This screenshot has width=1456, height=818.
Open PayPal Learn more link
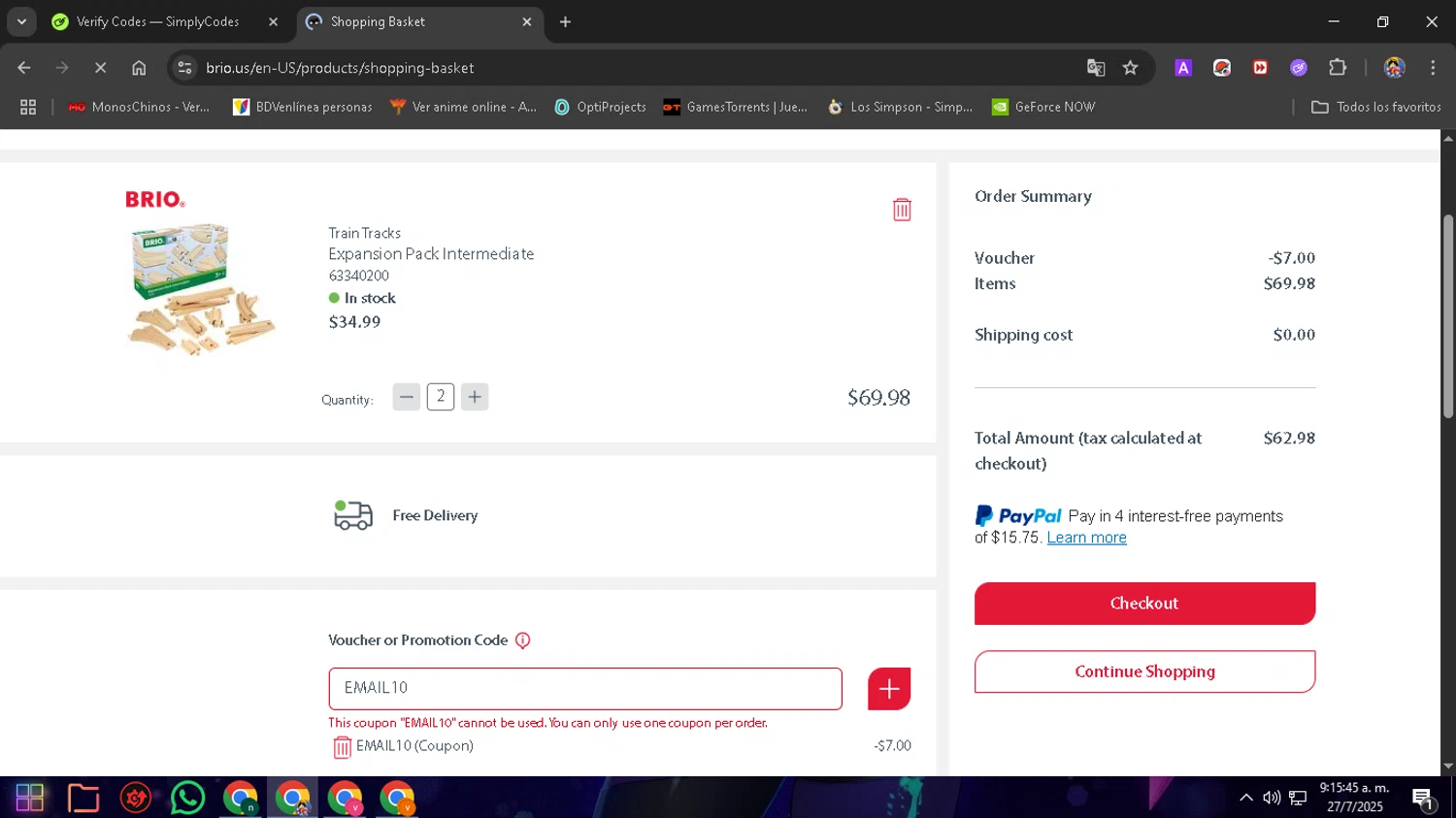pyautogui.click(x=1086, y=538)
